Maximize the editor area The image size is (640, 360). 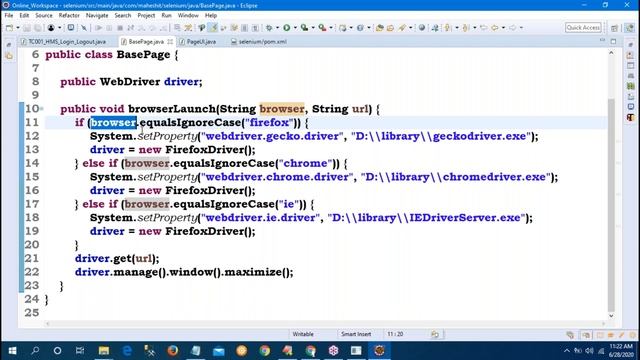point(613,41)
